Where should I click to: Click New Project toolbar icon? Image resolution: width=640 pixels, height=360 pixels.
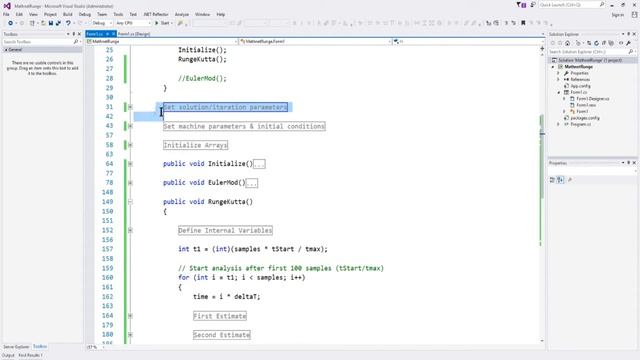(x=32, y=23)
